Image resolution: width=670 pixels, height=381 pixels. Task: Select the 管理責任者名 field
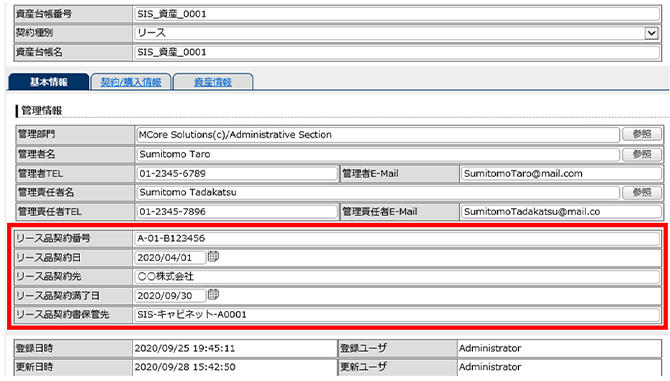[378, 193]
